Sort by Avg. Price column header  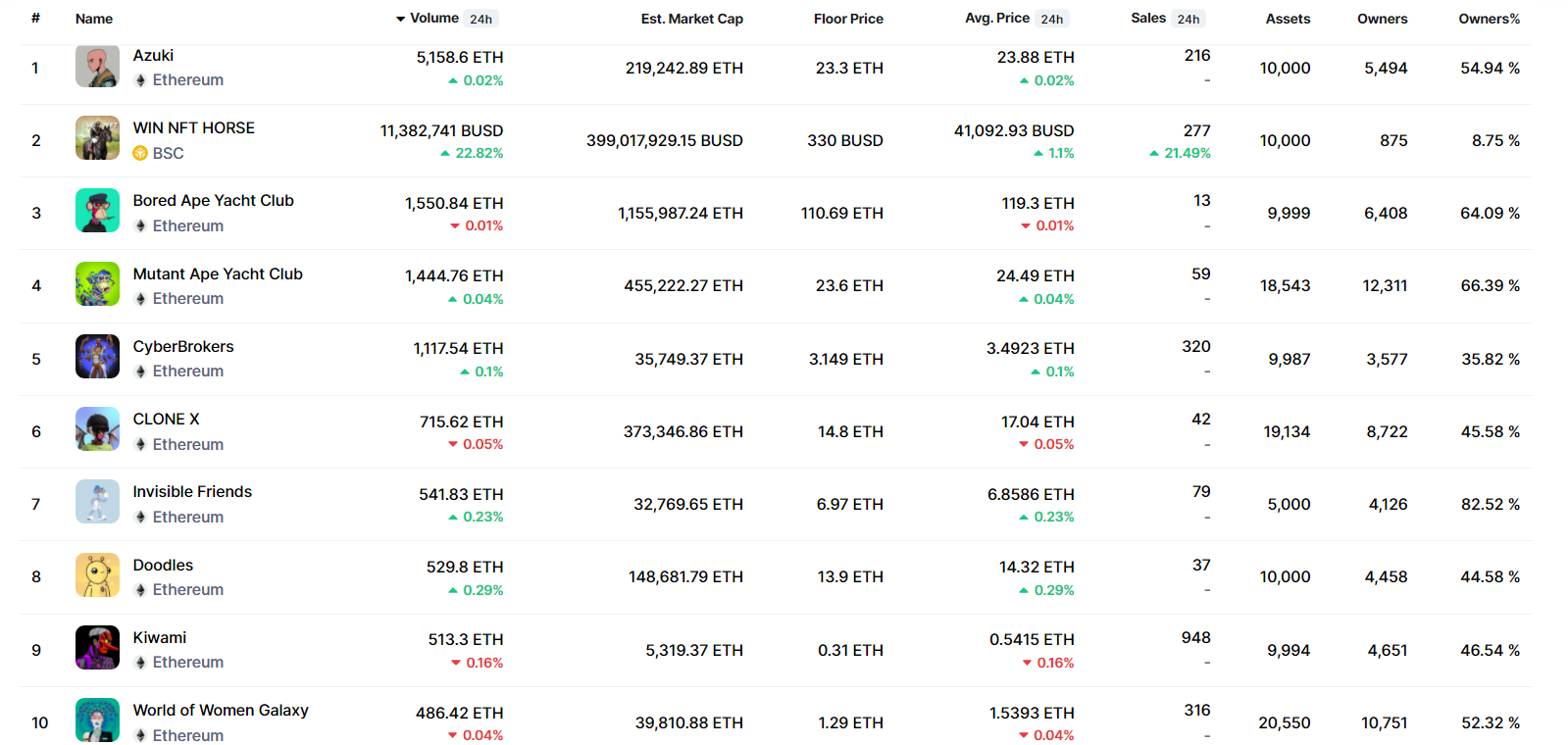(997, 18)
